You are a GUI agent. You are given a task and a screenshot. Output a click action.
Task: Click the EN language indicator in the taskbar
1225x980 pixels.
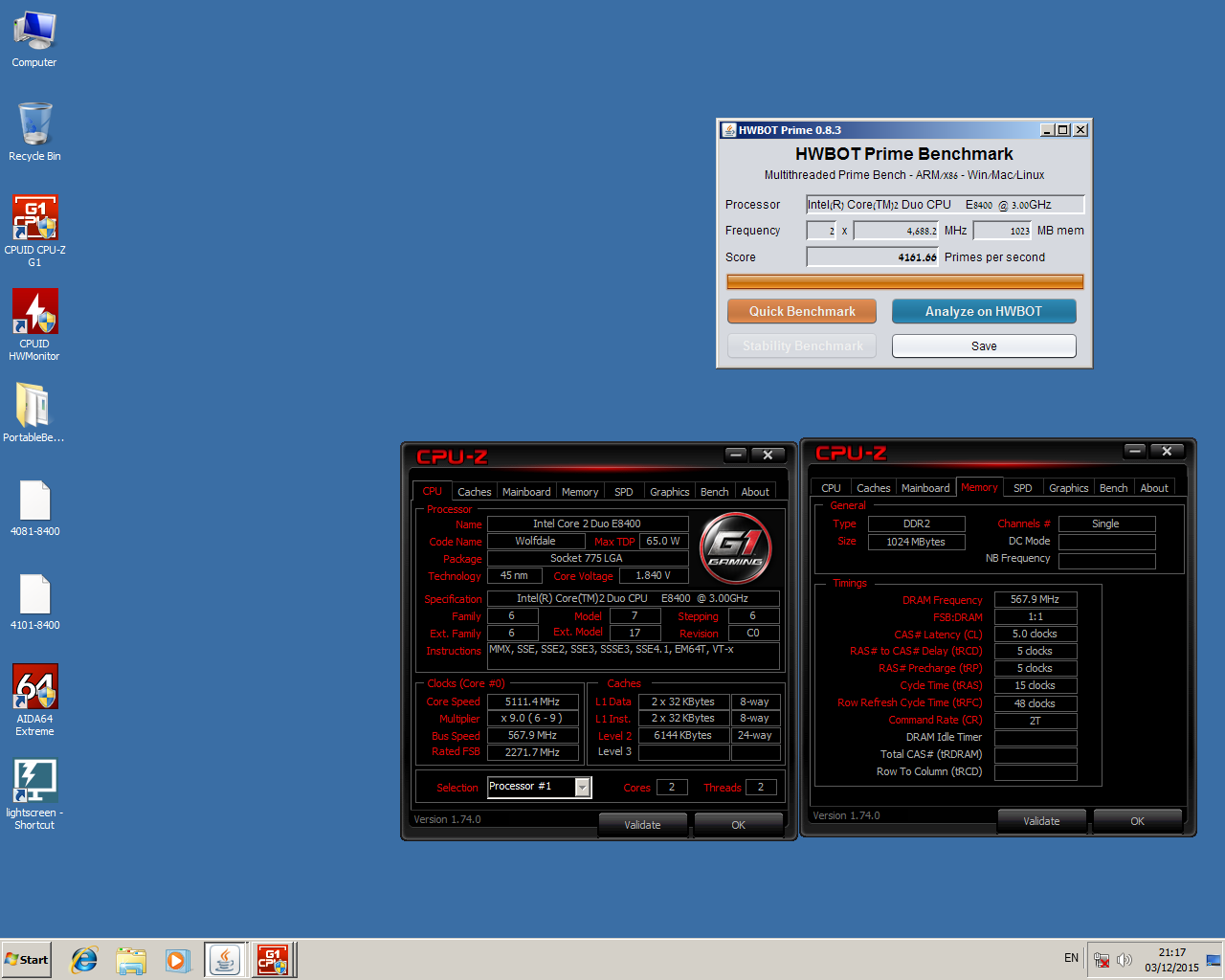click(x=1071, y=958)
